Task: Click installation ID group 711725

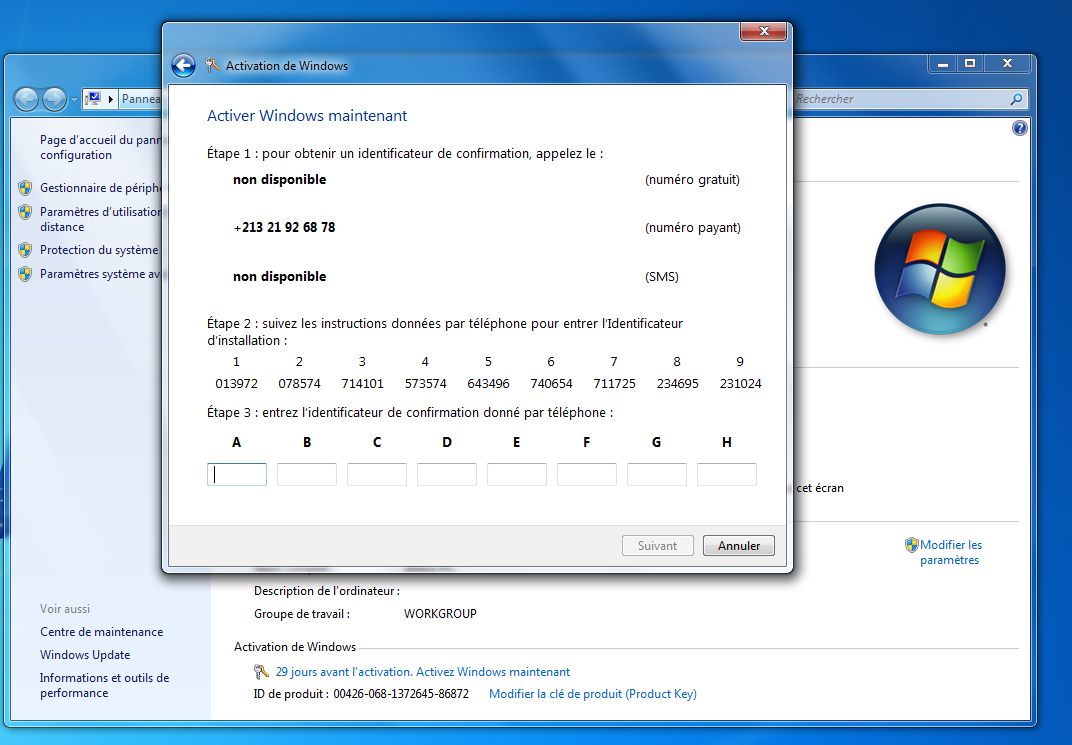Action: tap(614, 383)
